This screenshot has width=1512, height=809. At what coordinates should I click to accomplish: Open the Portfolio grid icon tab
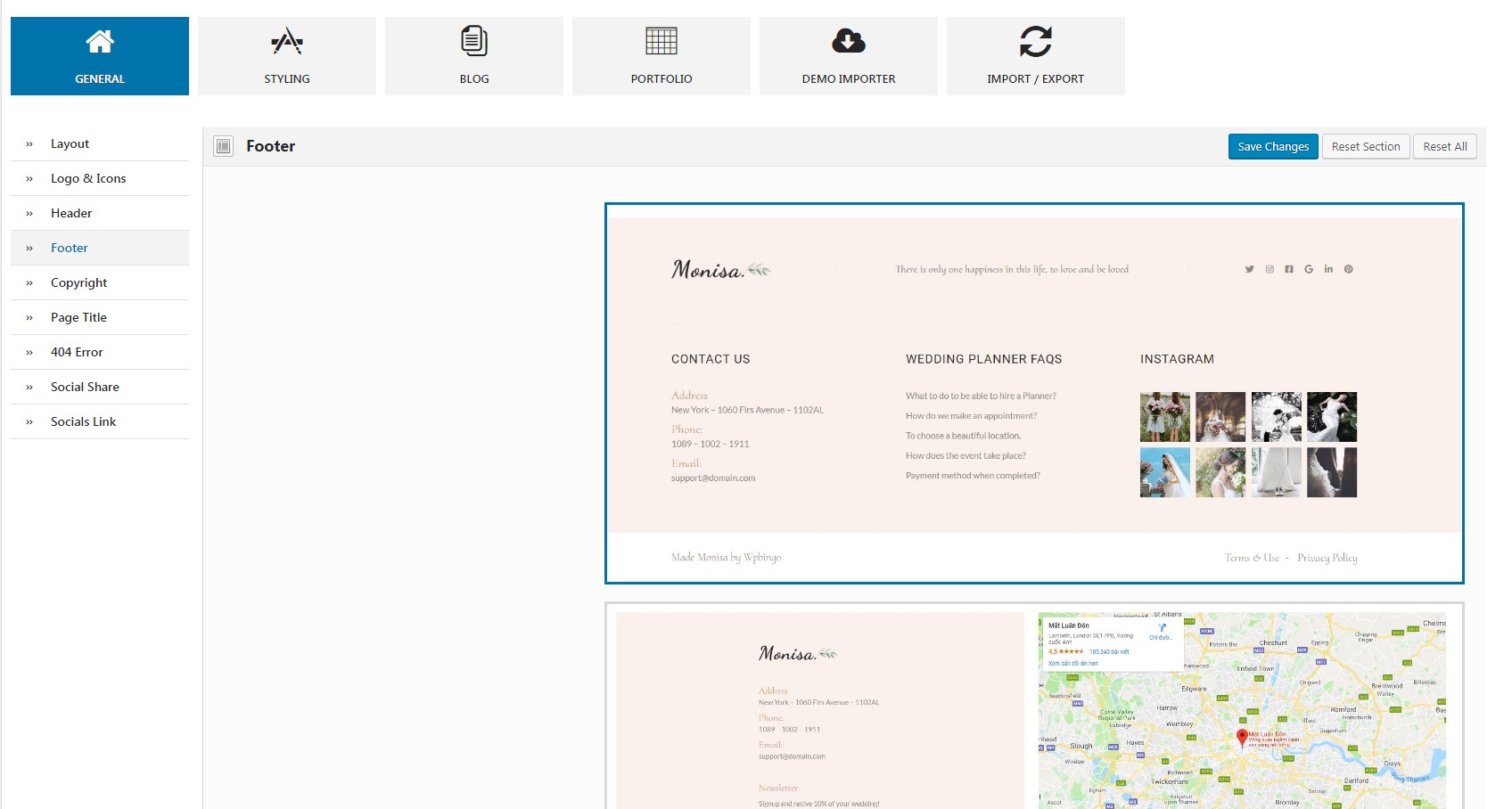(661, 41)
